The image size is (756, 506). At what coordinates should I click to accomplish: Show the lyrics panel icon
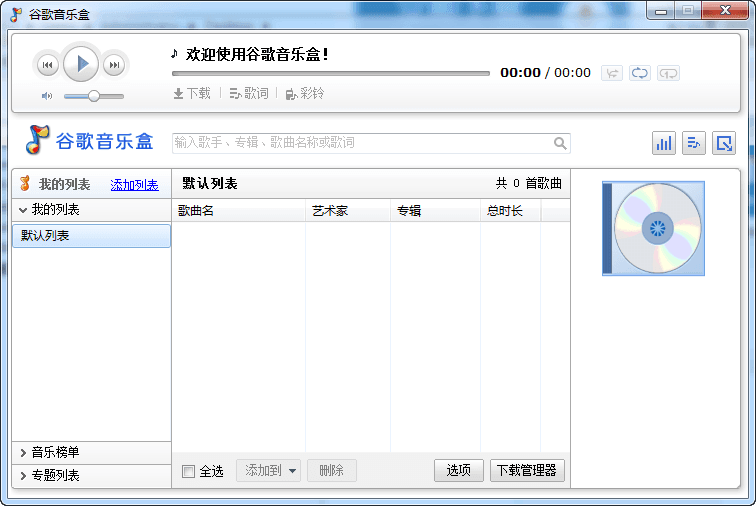pyautogui.click(x=694, y=143)
